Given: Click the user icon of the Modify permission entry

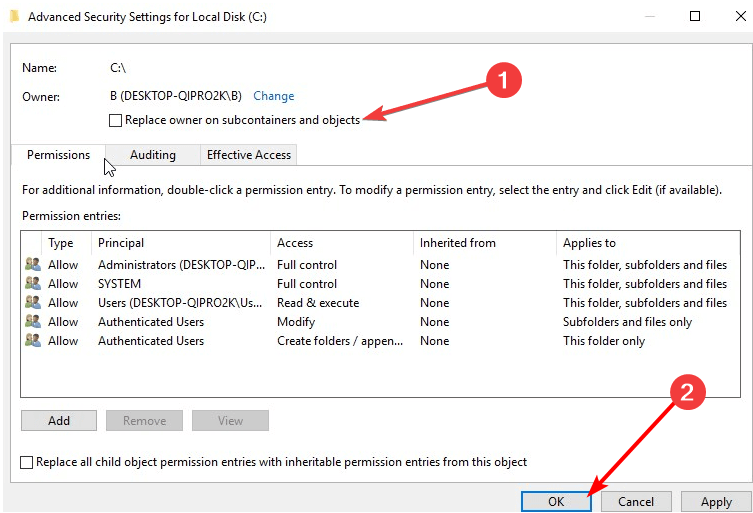Looking at the screenshot, I should (x=33, y=321).
